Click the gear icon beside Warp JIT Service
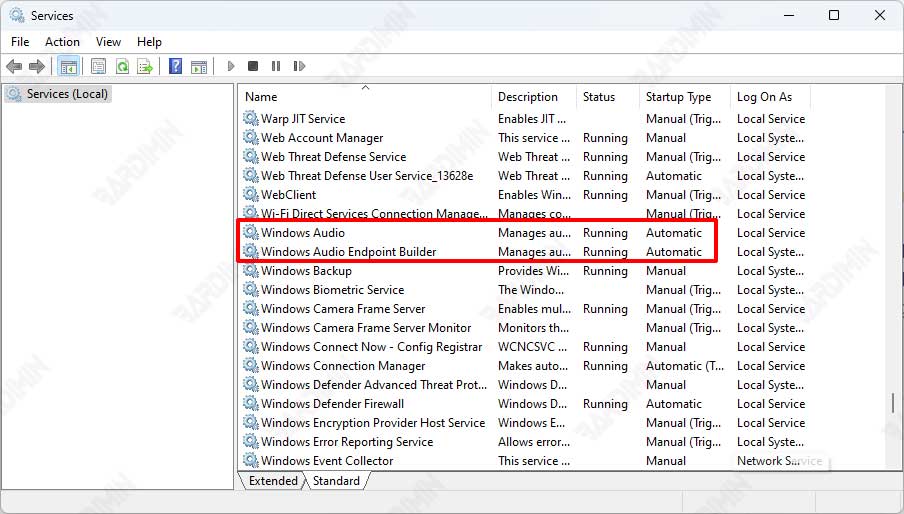Image resolution: width=904 pixels, height=514 pixels. 251,118
